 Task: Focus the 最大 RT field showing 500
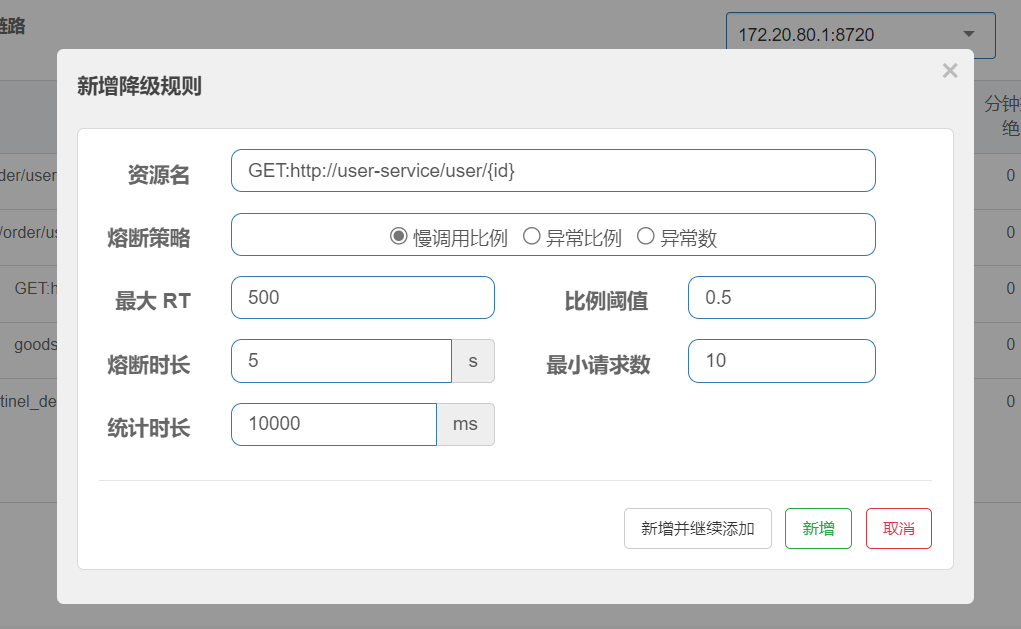coord(362,298)
